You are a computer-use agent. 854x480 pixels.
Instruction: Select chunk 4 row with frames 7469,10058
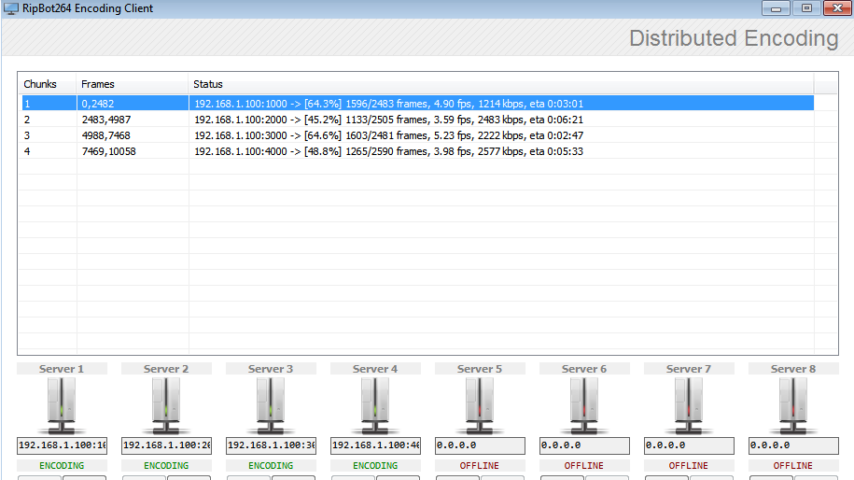pos(418,151)
